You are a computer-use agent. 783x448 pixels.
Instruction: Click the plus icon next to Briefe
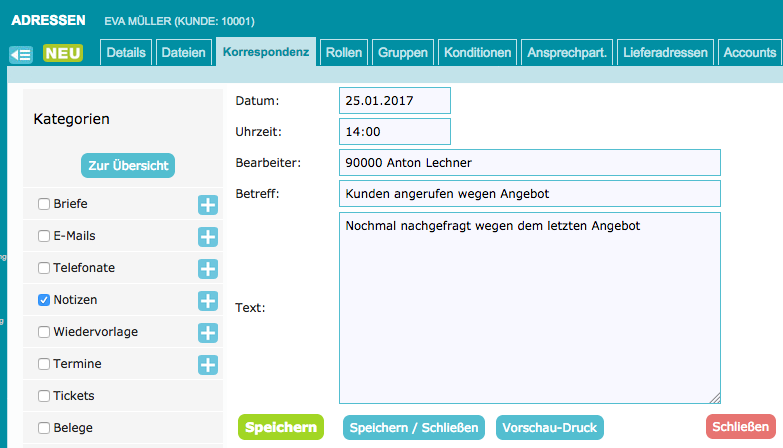tap(207, 205)
